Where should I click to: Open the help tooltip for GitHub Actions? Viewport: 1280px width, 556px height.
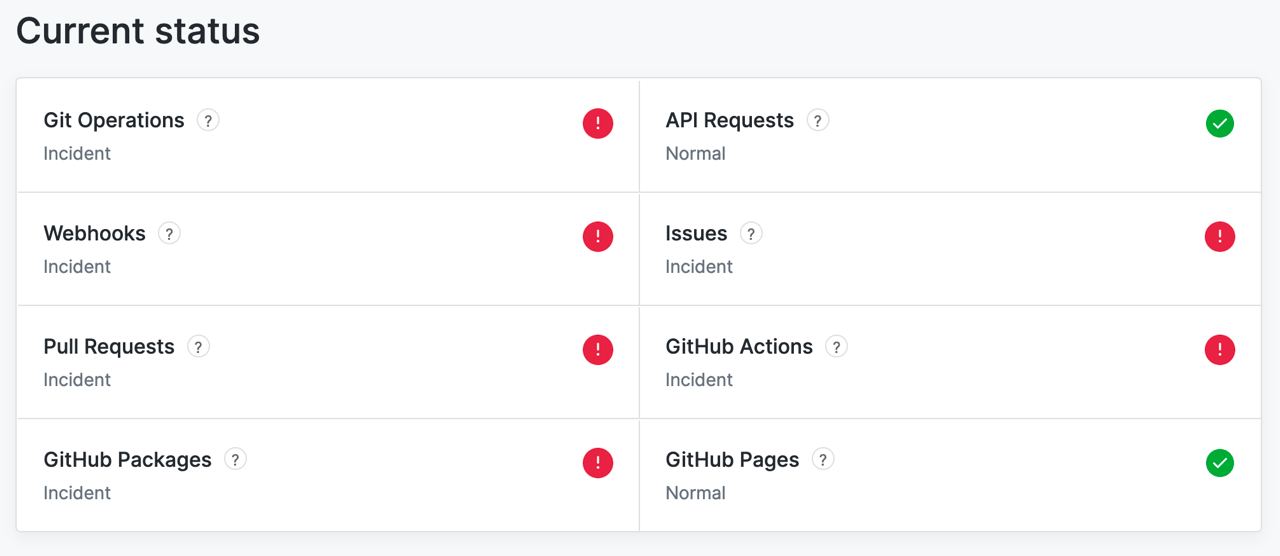836,346
